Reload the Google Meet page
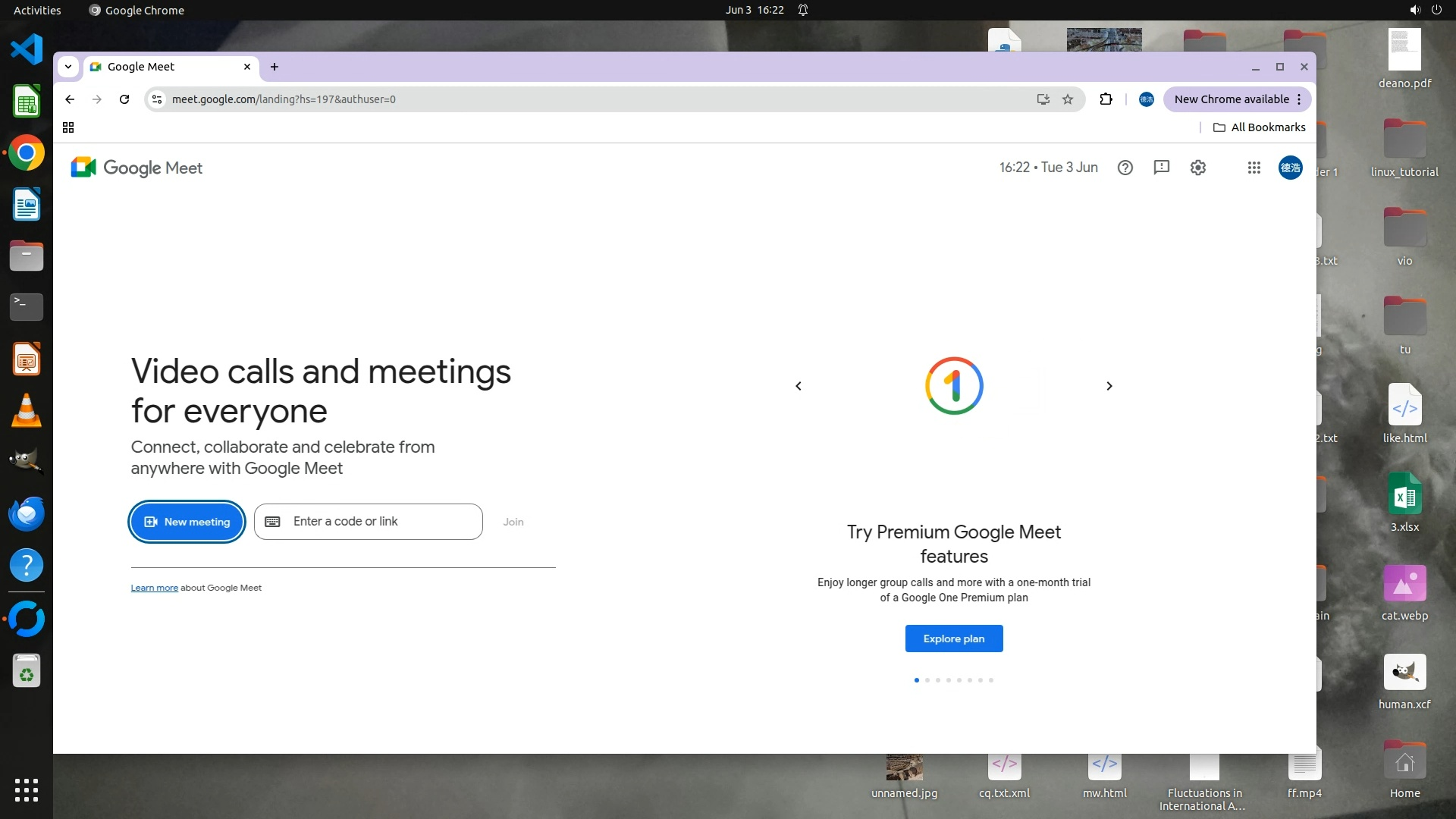This screenshot has width=1456, height=819. pyautogui.click(x=124, y=99)
